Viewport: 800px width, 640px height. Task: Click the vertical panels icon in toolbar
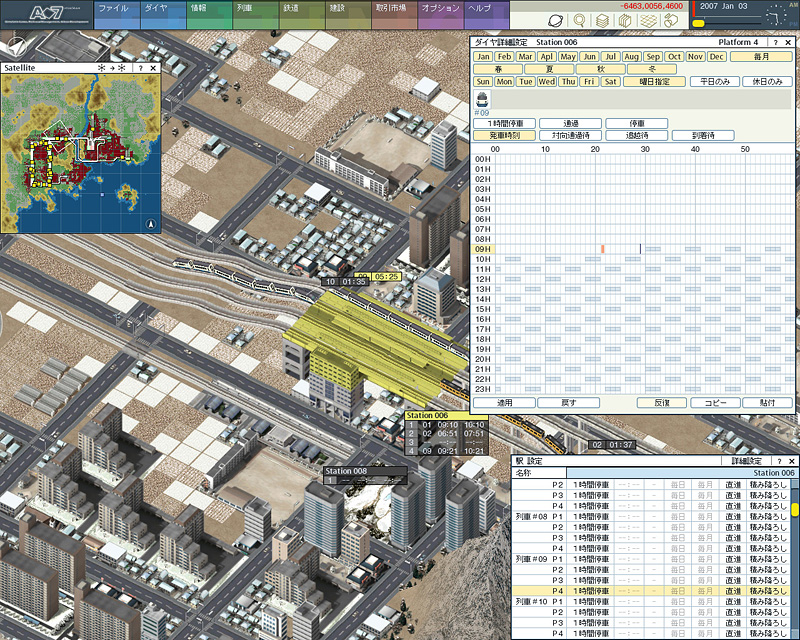coord(625,20)
